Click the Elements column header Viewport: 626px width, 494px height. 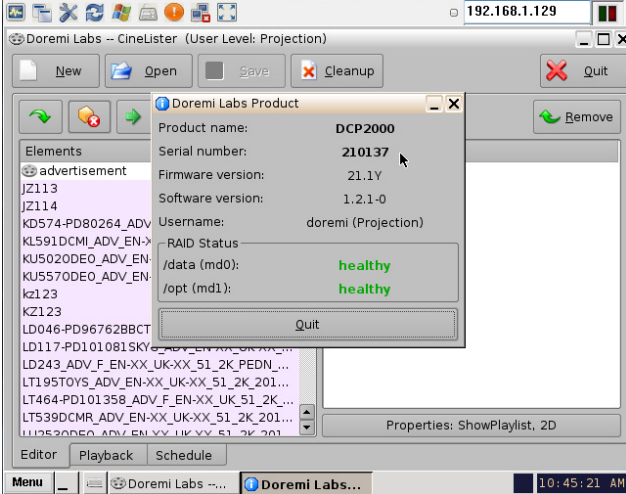coord(86,151)
